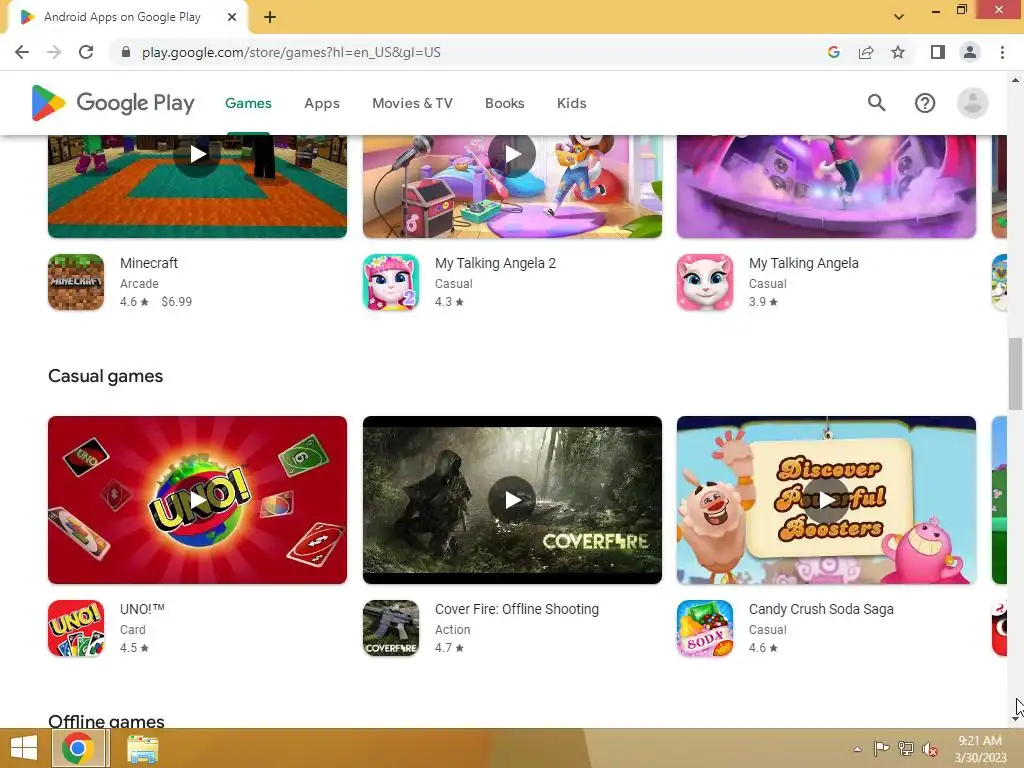Open the My Talking Angela app icon

coord(705,282)
